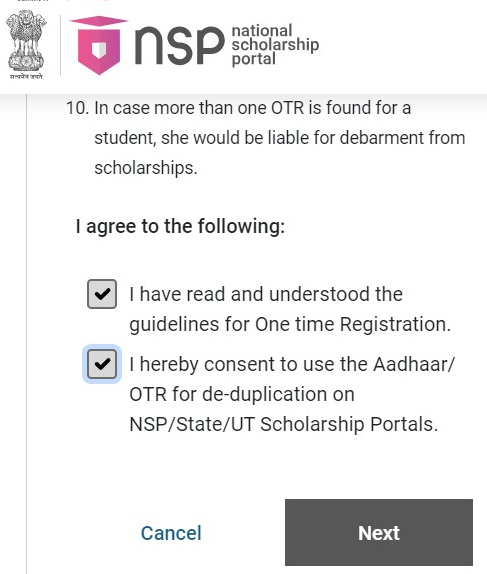
Task: Click the pink NSP shield logo
Action: coord(99,45)
